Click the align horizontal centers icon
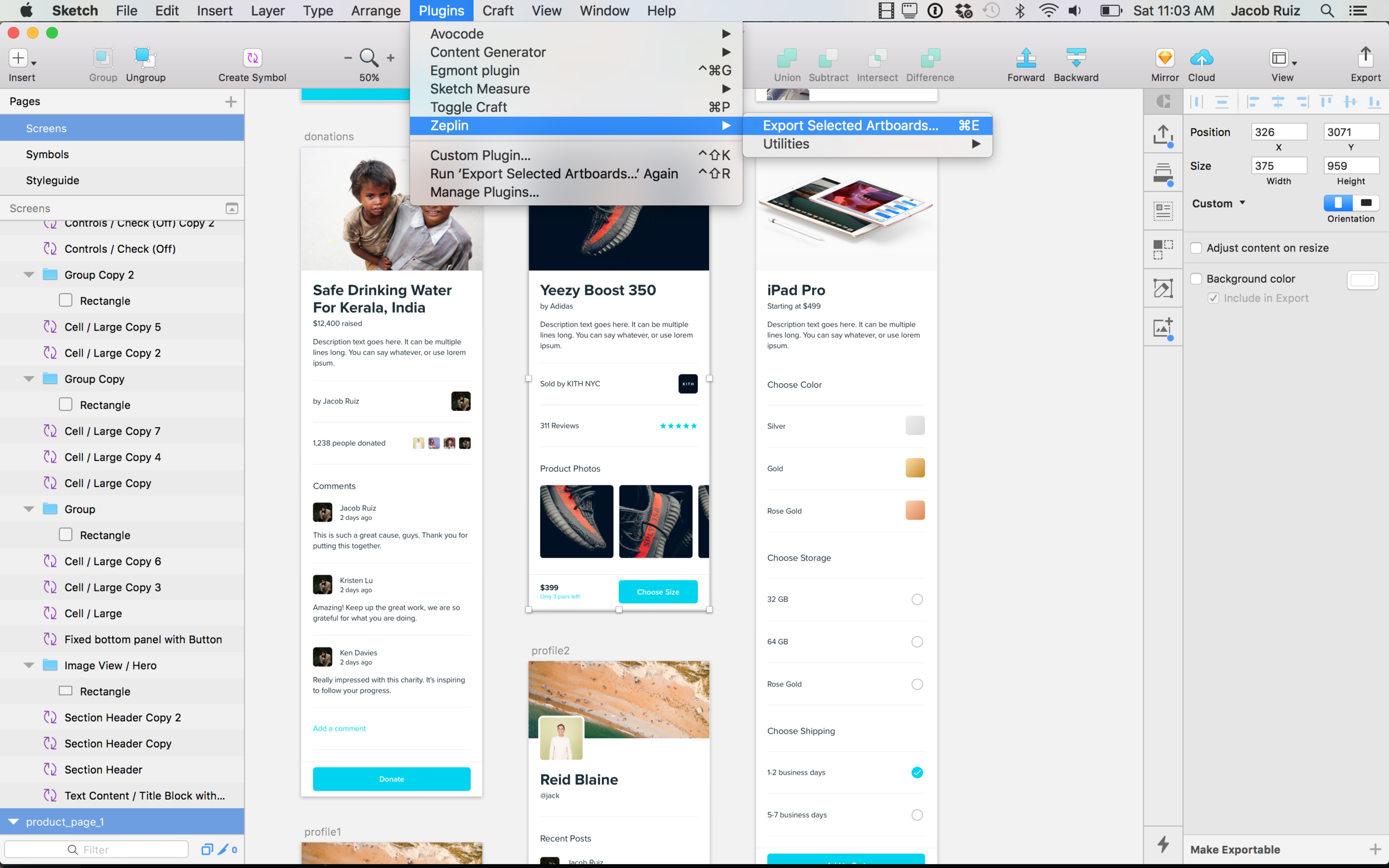 point(1278,102)
